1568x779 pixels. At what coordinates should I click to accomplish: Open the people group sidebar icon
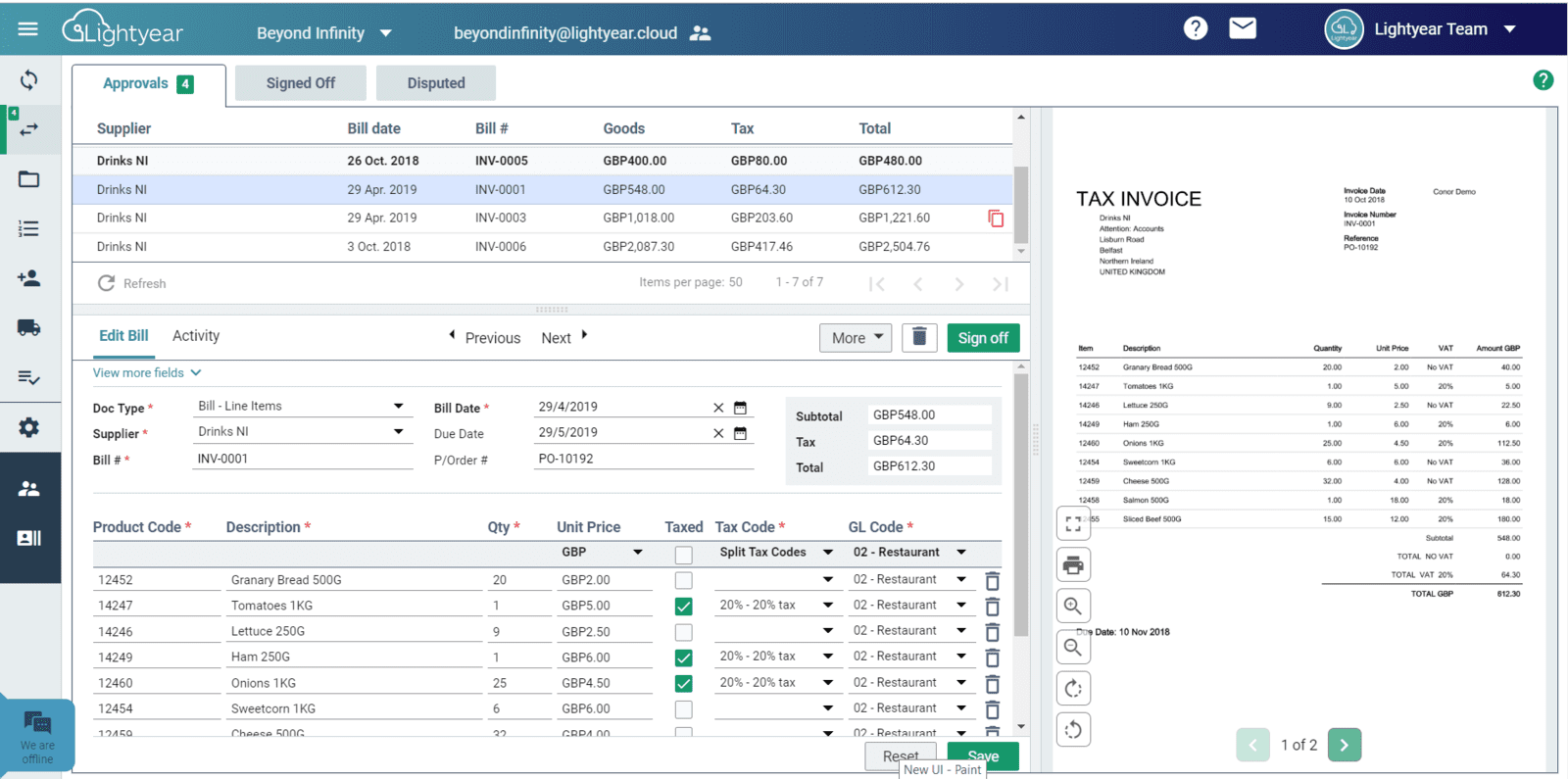click(28, 488)
